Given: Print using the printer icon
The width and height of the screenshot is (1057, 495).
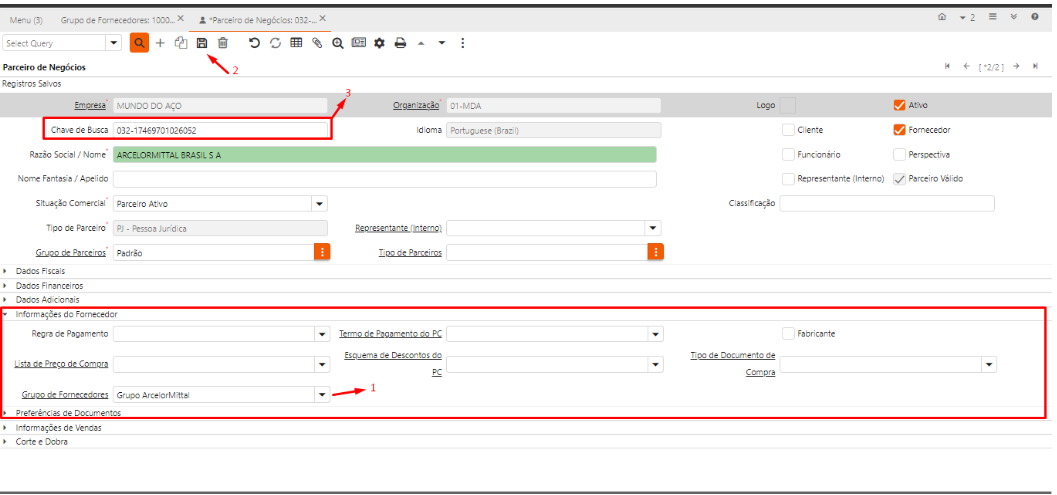Looking at the screenshot, I should 400,43.
